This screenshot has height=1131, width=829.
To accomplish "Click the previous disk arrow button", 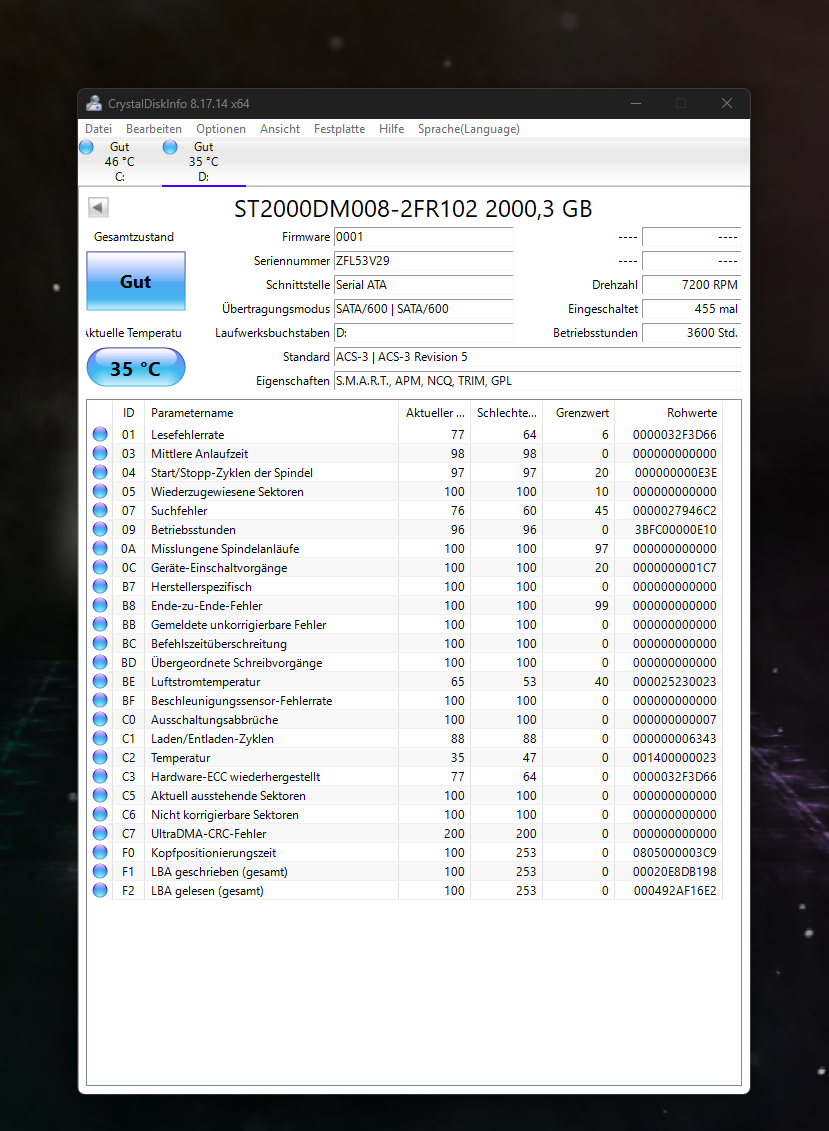I will pos(98,208).
